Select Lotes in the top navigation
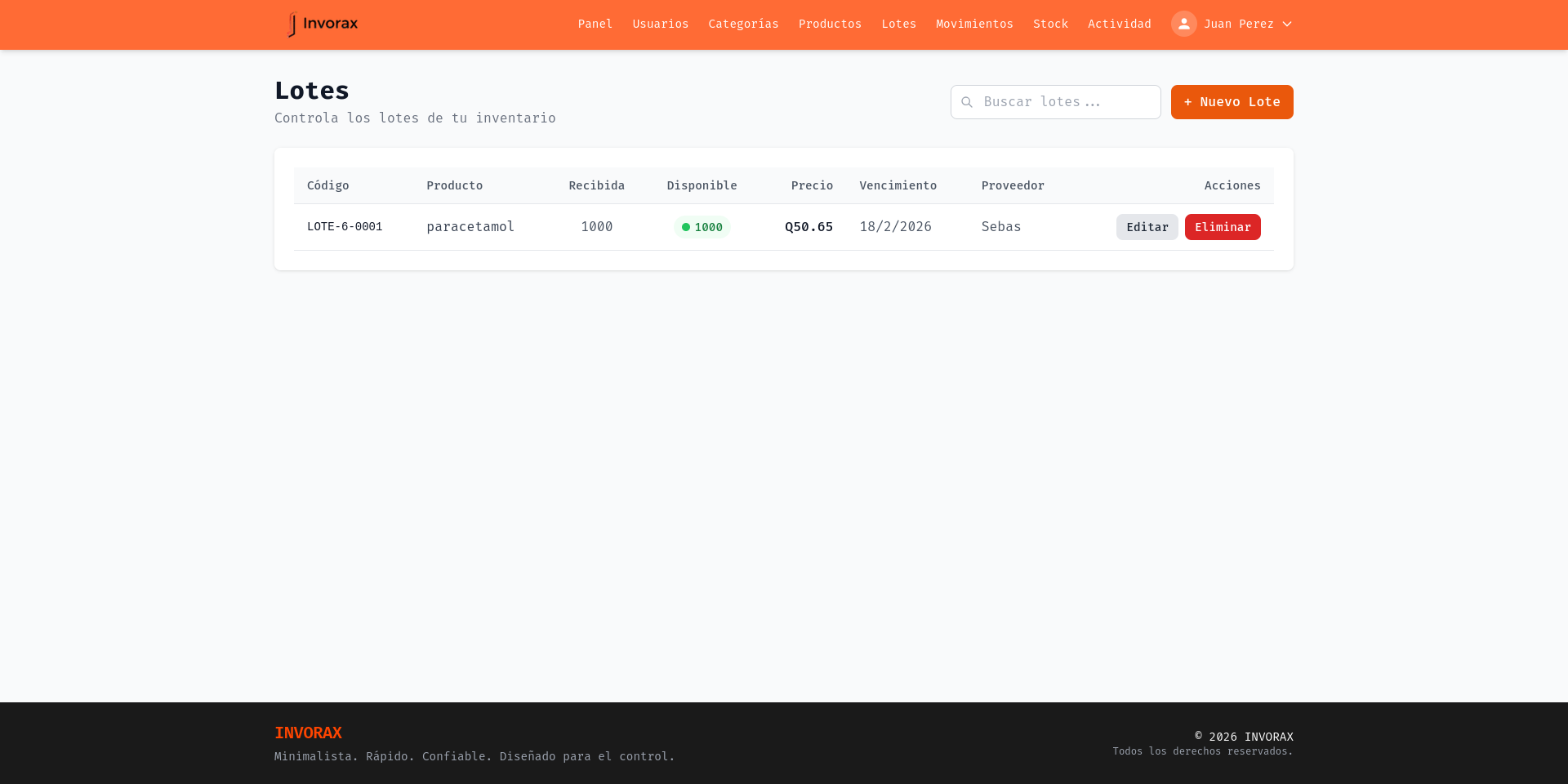1568x784 pixels. (898, 24)
